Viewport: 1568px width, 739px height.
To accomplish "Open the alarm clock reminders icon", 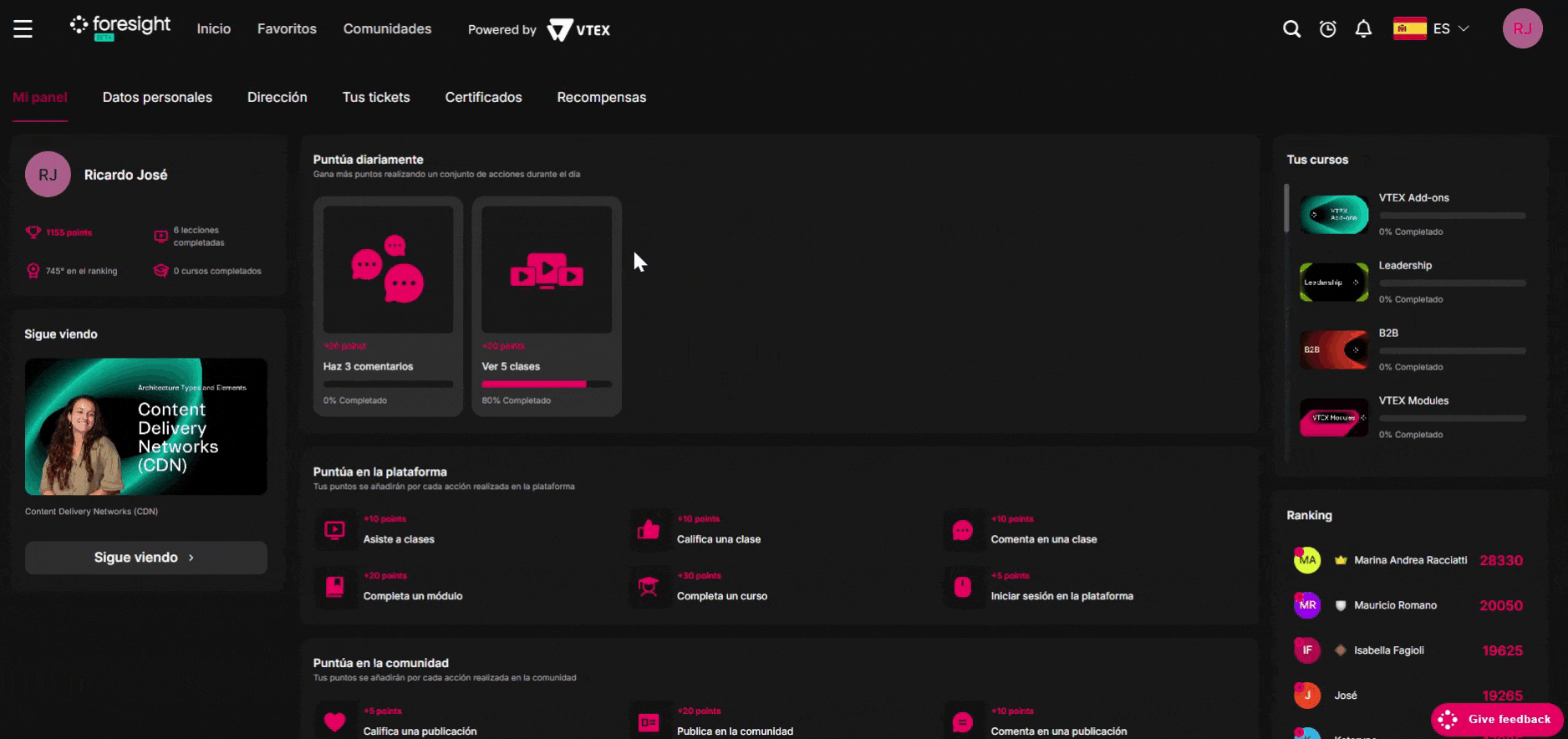I will pos(1327,29).
